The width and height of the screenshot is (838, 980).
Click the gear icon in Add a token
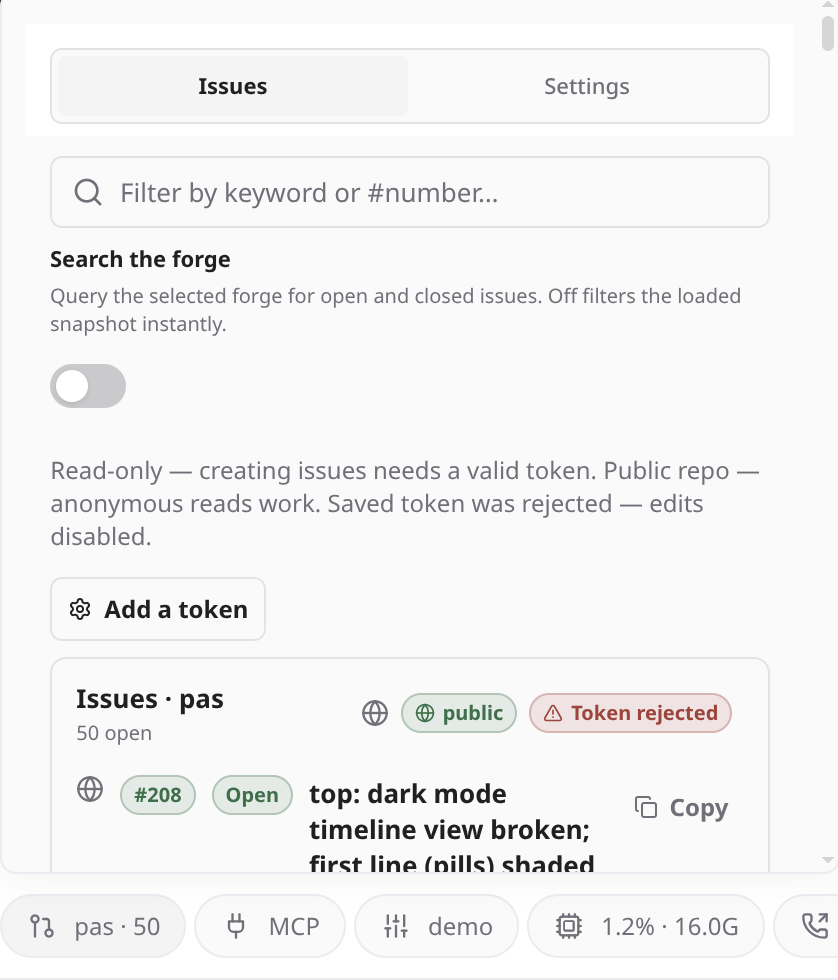(x=80, y=609)
